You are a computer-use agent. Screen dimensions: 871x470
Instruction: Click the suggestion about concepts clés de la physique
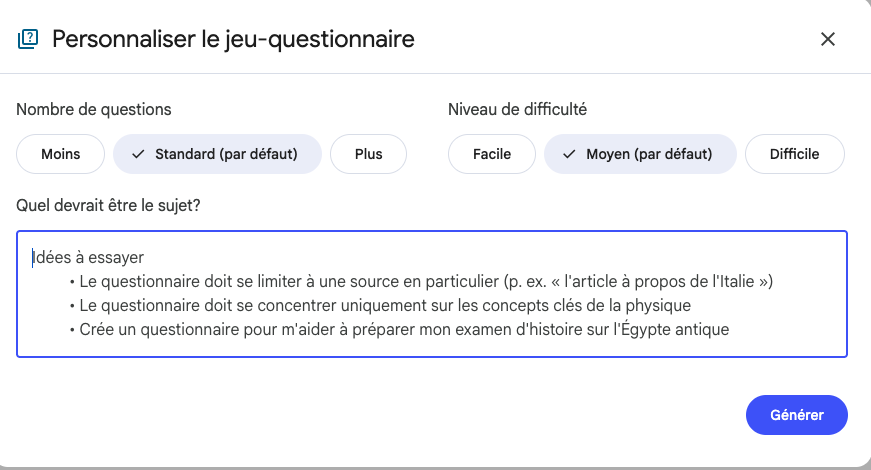coord(385,305)
